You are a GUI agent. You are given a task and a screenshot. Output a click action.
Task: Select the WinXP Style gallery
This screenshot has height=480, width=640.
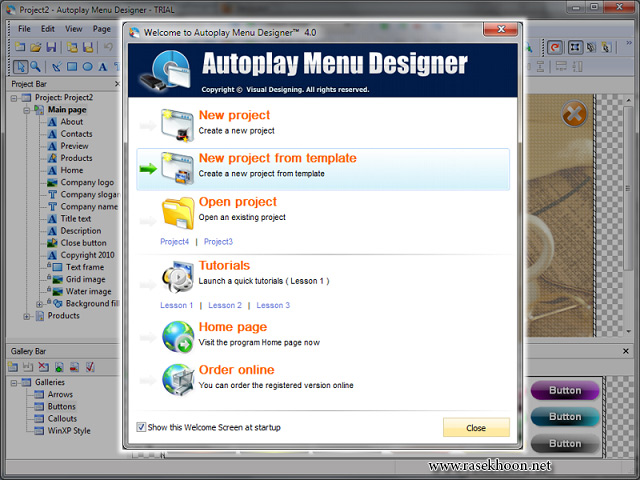point(69,431)
